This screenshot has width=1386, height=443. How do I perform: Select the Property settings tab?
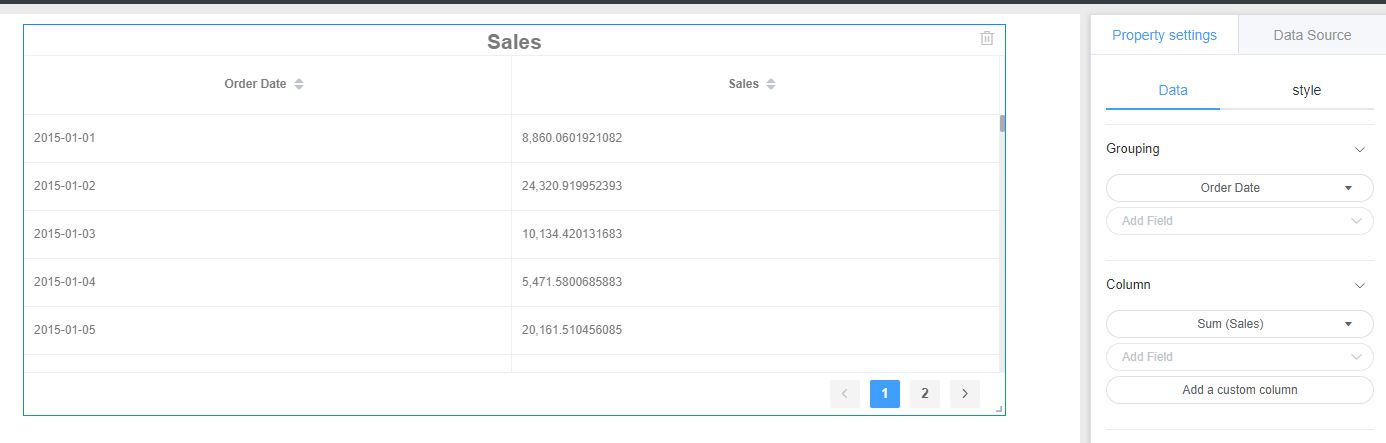tap(1164, 35)
